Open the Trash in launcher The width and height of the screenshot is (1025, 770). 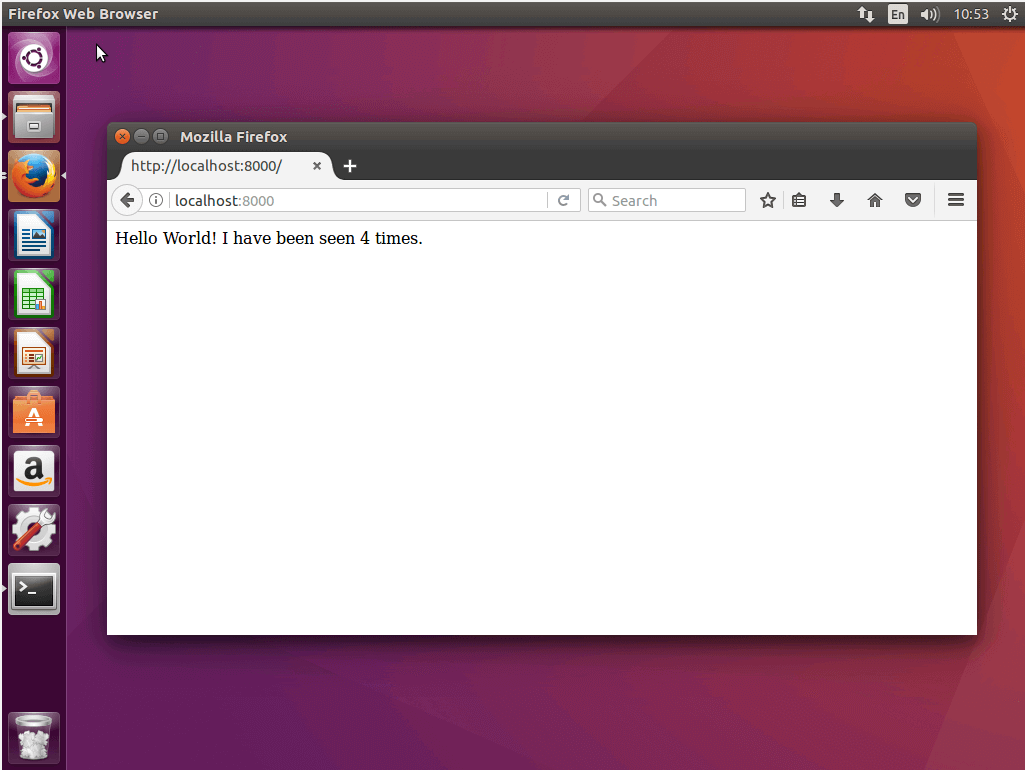point(34,738)
